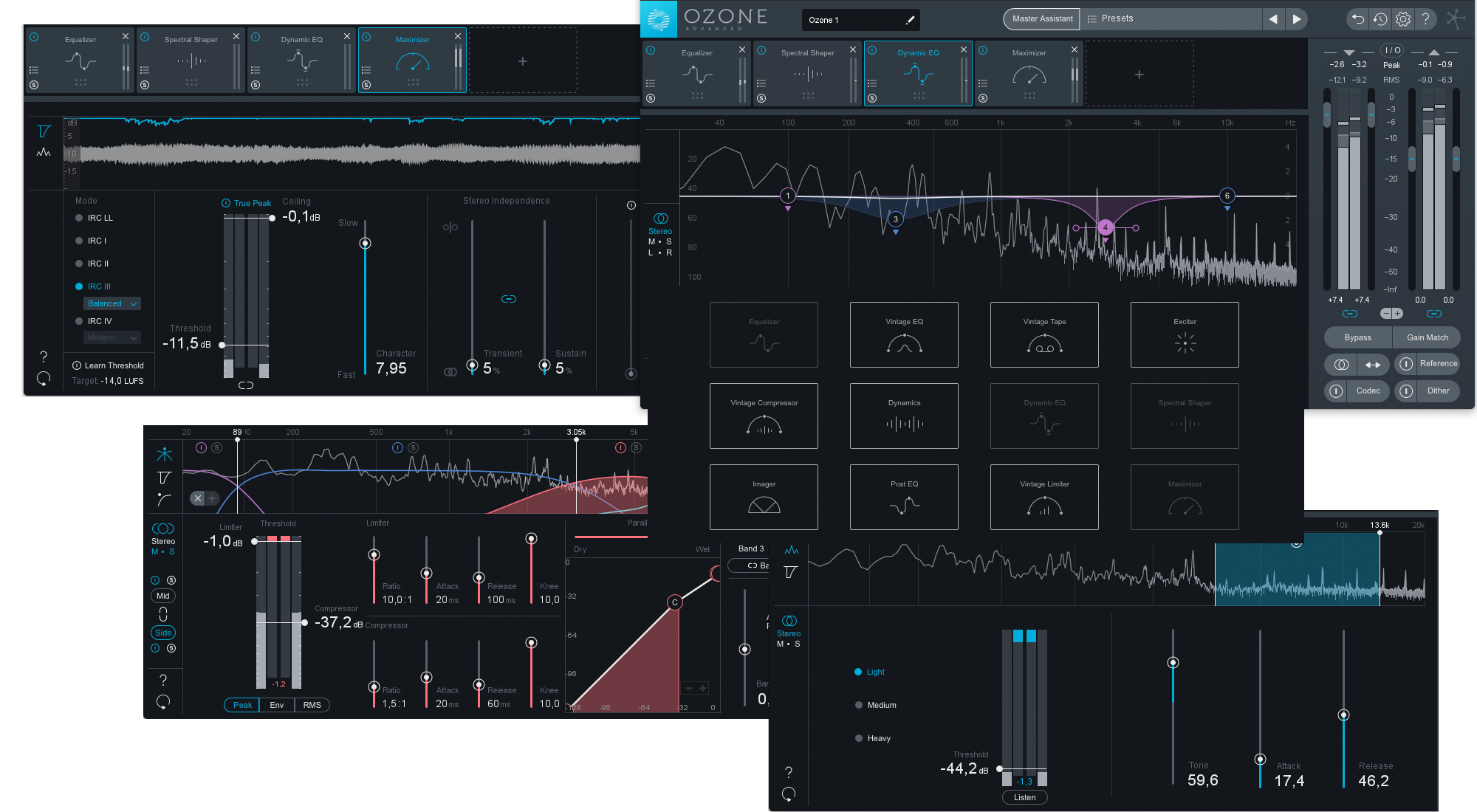The image size is (1477, 812).
Task: Click the Gain Match button
Action: (1427, 337)
